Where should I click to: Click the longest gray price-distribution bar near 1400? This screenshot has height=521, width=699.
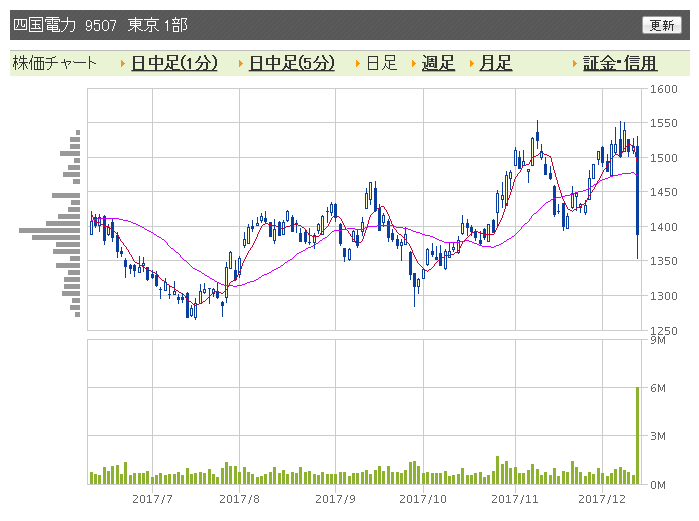tap(49, 230)
